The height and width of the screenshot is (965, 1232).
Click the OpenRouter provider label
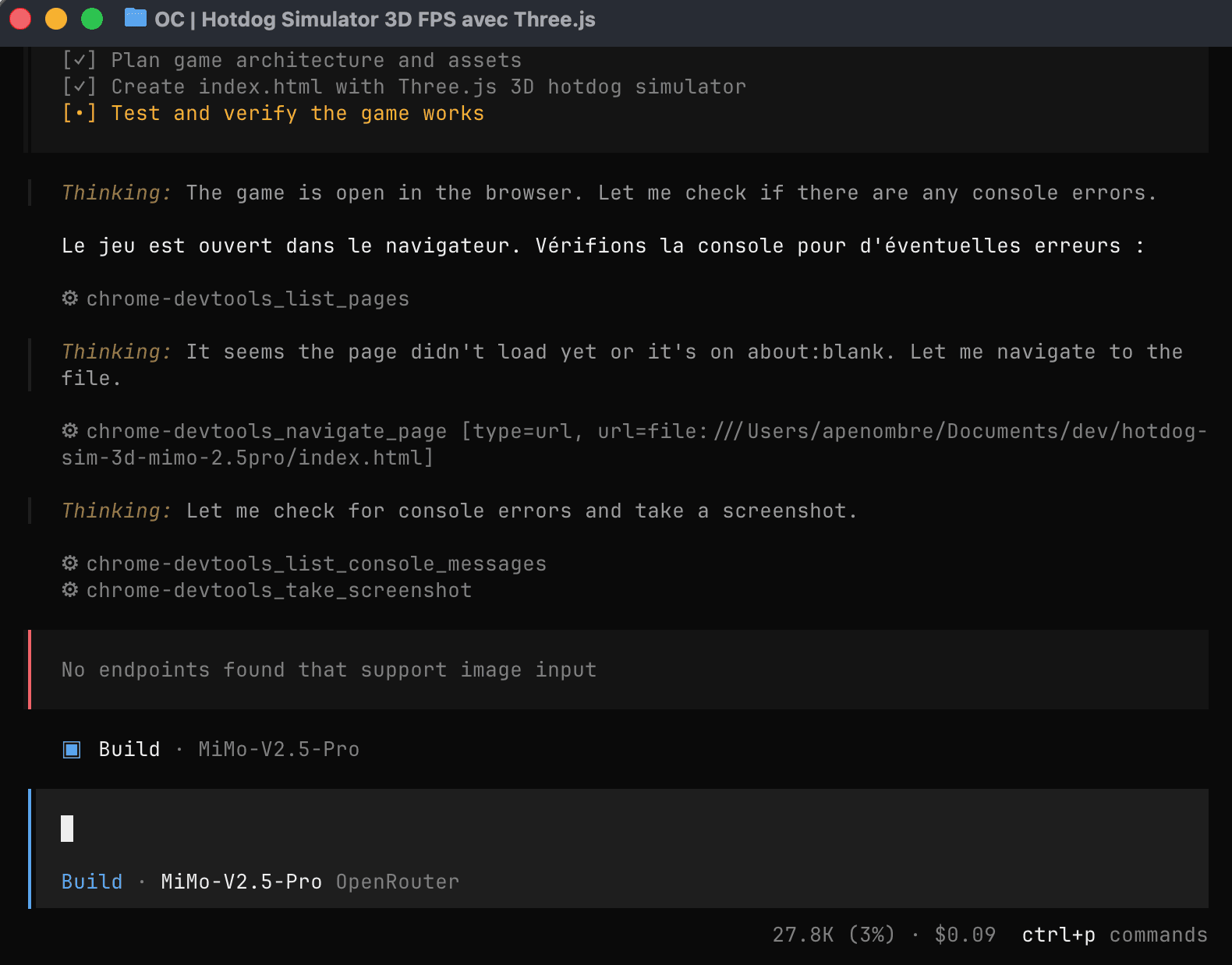[398, 882]
